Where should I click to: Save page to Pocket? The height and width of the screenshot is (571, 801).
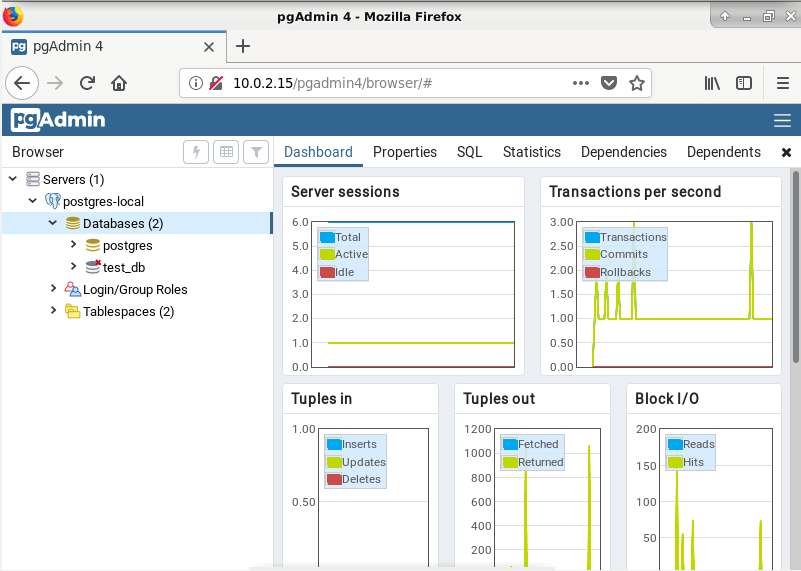coord(608,83)
